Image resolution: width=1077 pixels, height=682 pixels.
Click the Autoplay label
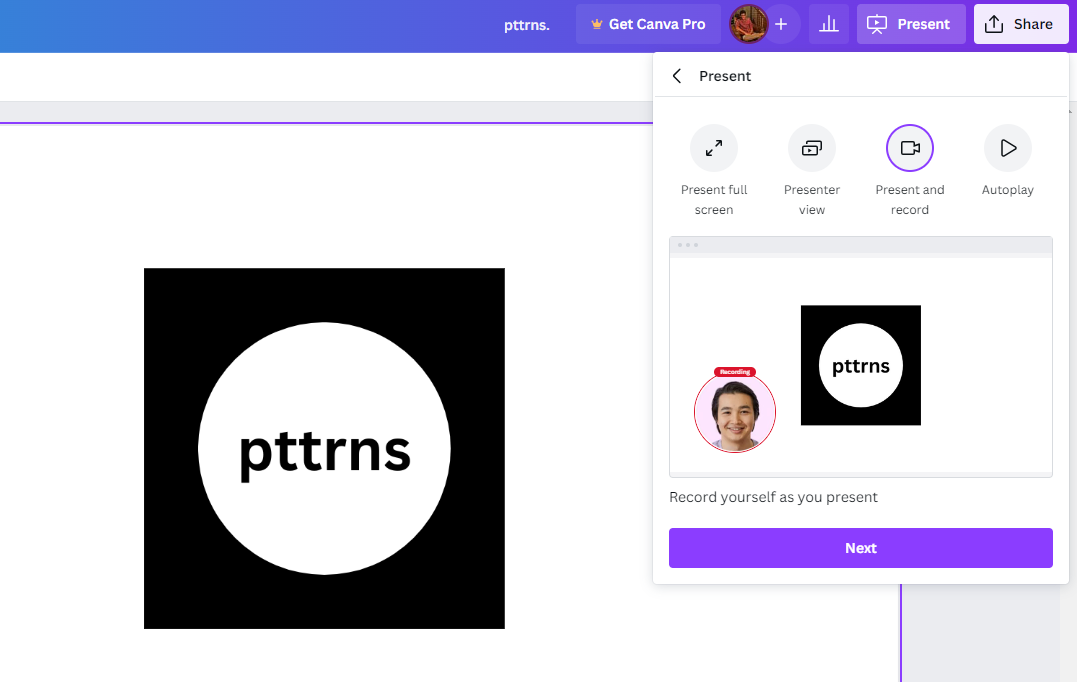(x=1008, y=190)
